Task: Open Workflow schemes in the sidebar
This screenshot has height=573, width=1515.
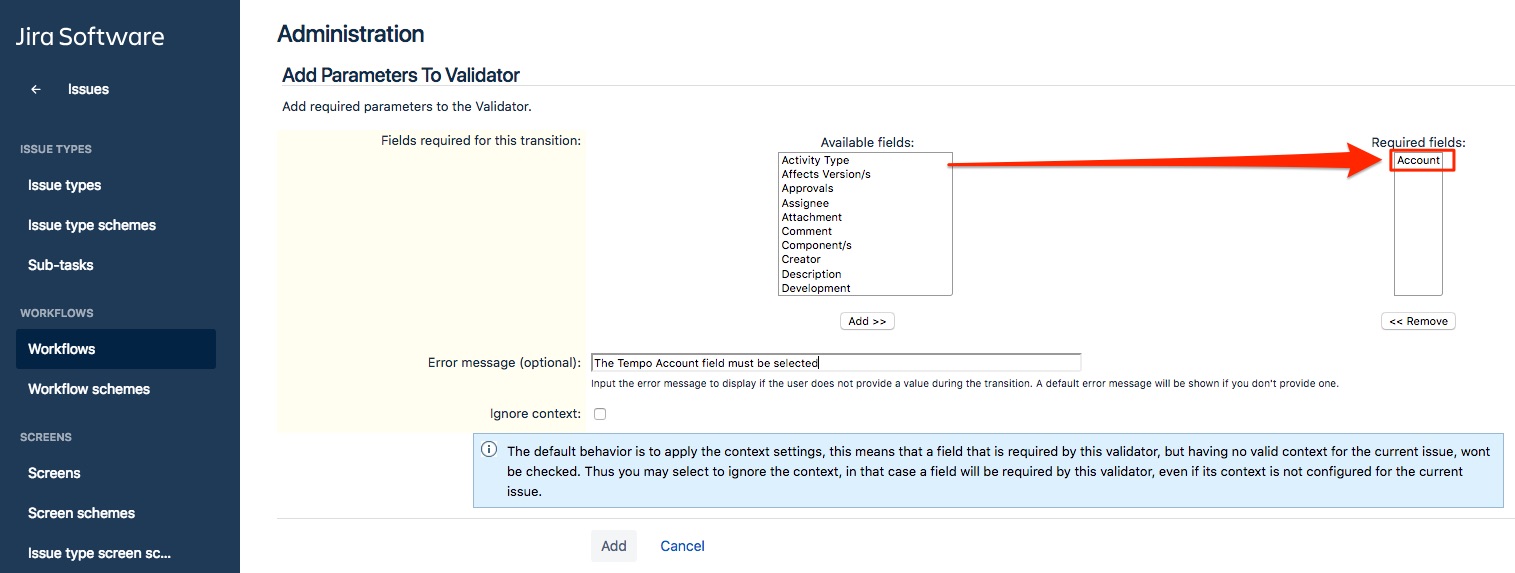Action: pos(89,389)
